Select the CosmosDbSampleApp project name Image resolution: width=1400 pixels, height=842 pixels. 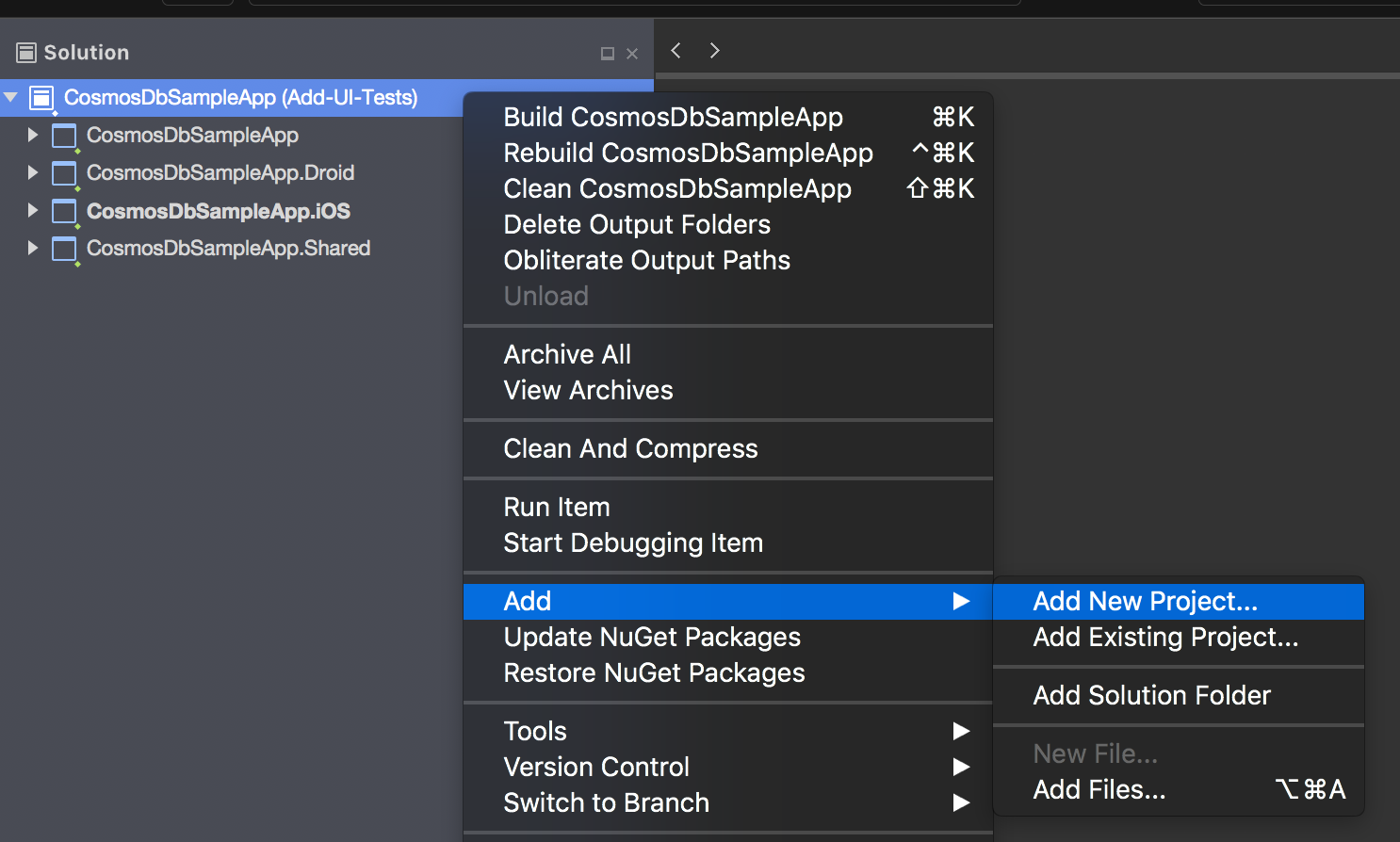coord(192,136)
